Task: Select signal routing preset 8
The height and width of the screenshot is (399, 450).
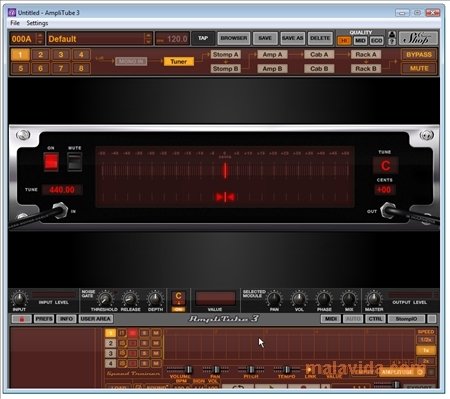Action: [x=81, y=69]
